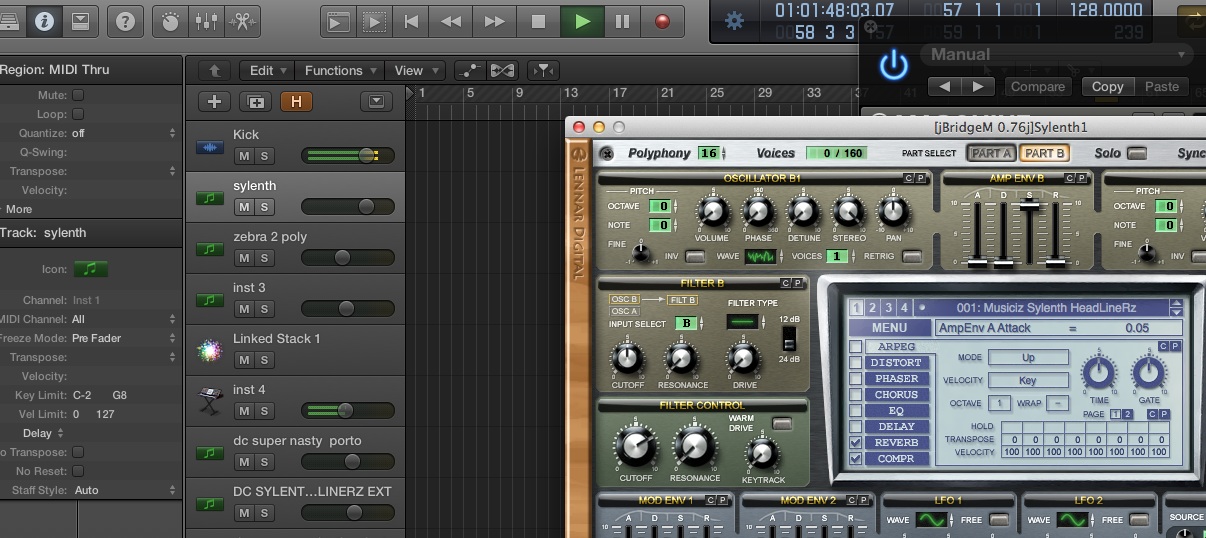Image resolution: width=1206 pixels, height=538 pixels.
Task: Toggle the Flex view icon
Action: [x=502, y=70]
